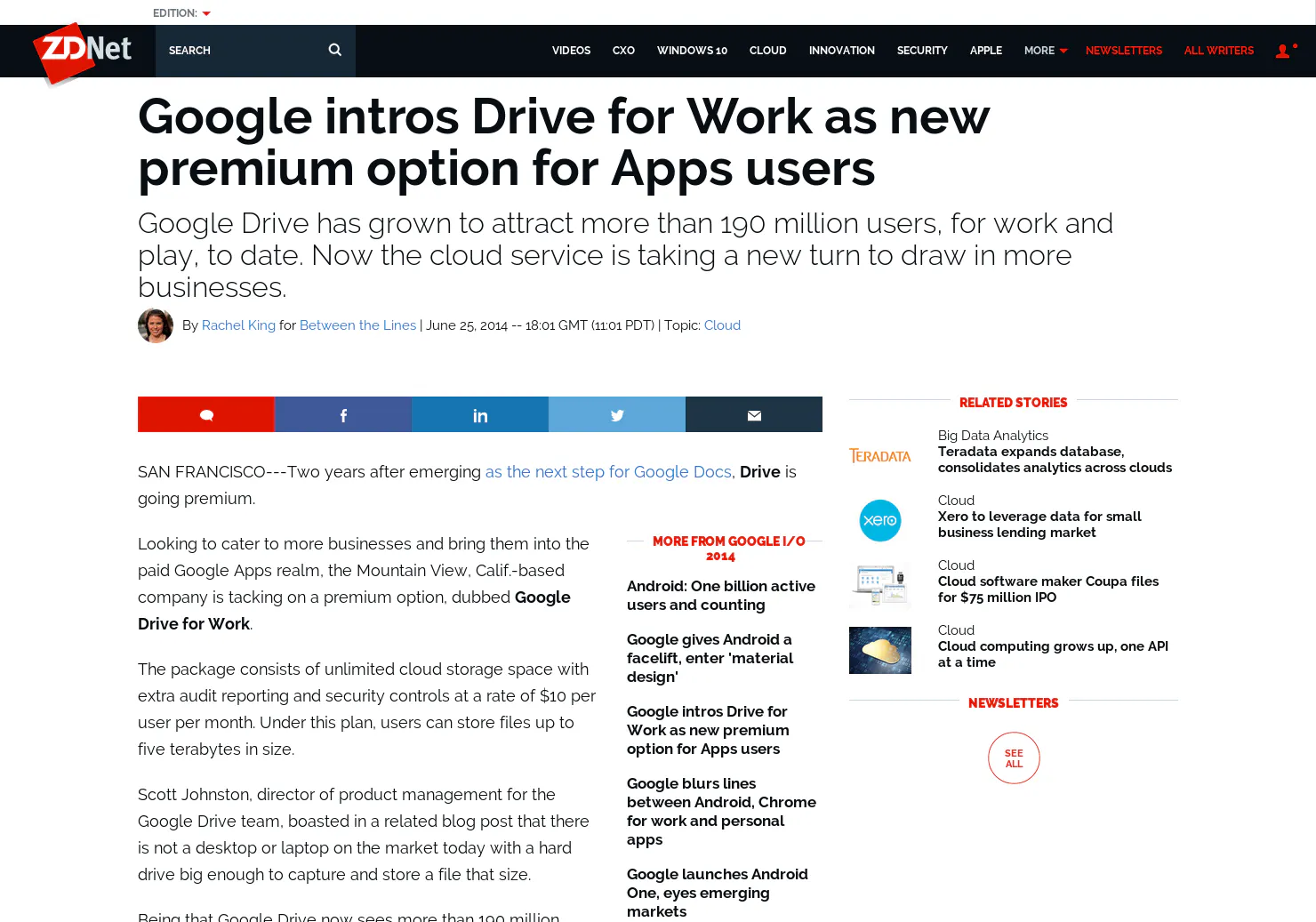Open the Cloud nav section

click(x=767, y=51)
